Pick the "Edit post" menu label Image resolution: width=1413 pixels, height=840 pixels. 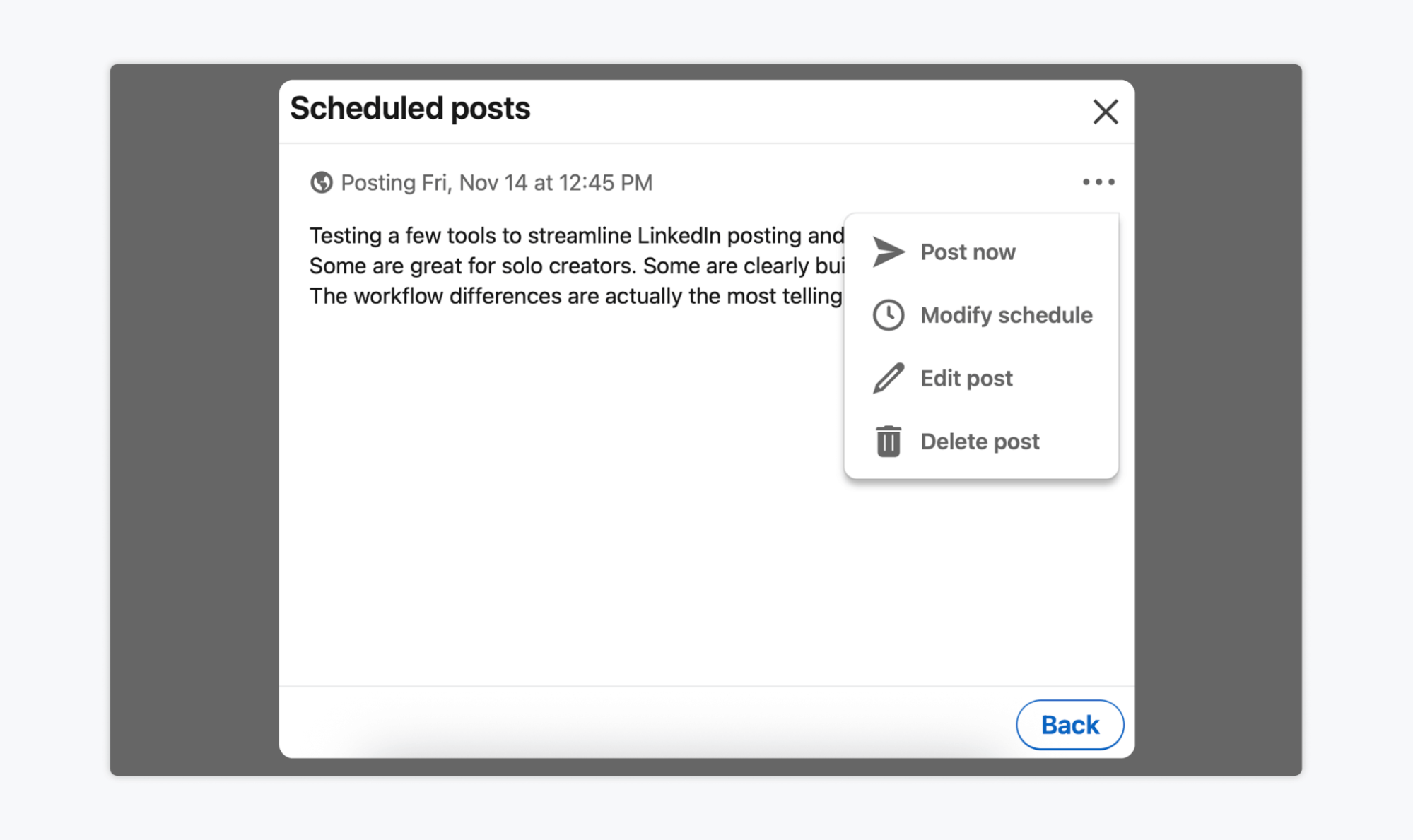tap(966, 379)
